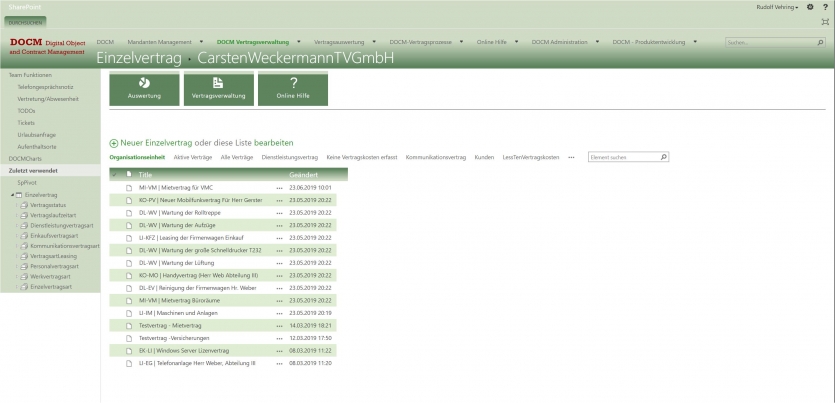Open the DOCM - Produktentwicklung dropdown arrow
Viewport: 835px width, 403px height.
(x=695, y=42)
